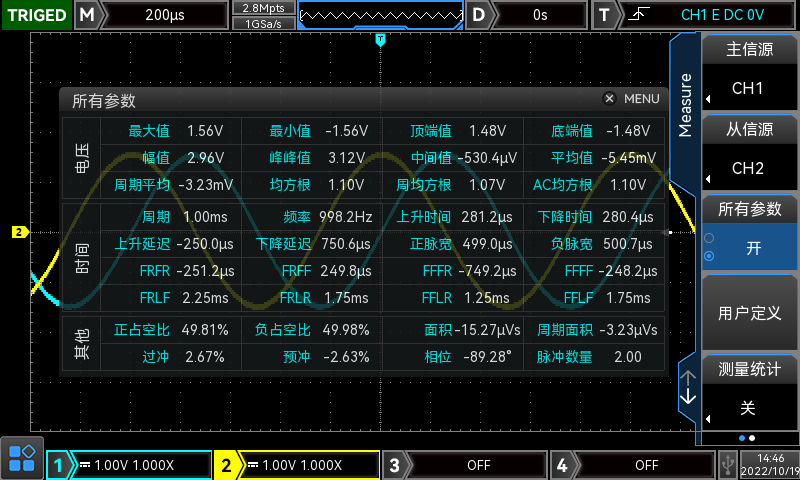This screenshot has width=800, height=480.
Task: Click the Measure side tab
Action: click(x=685, y=105)
